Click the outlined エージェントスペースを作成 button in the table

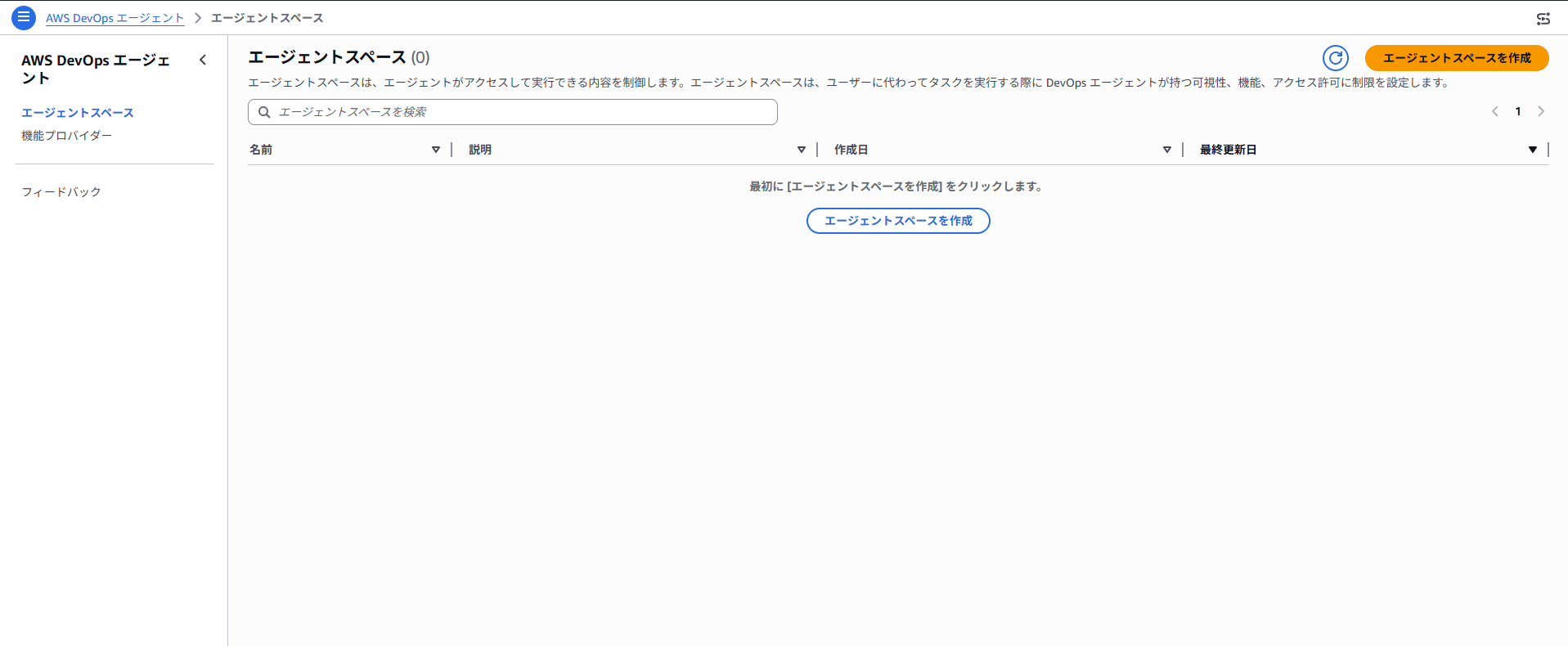[898, 221]
